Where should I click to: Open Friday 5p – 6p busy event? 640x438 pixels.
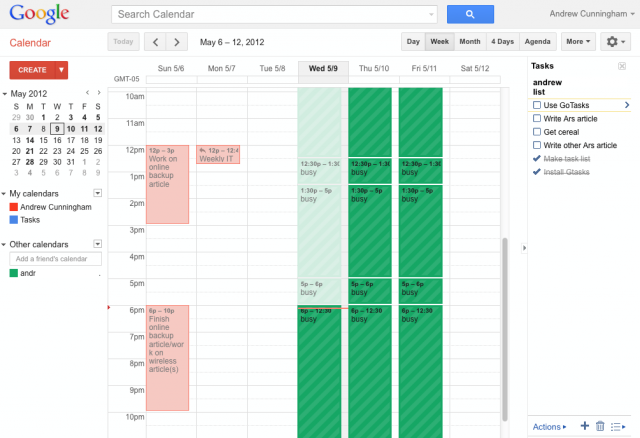[x=420, y=291]
